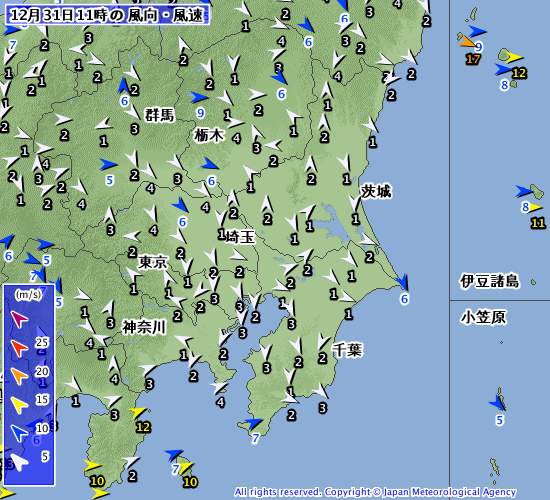Image resolution: width=550 pixels, height=500 pixels.
Task: Click the 埼玉 prefecture label
Action: point(240,237)
